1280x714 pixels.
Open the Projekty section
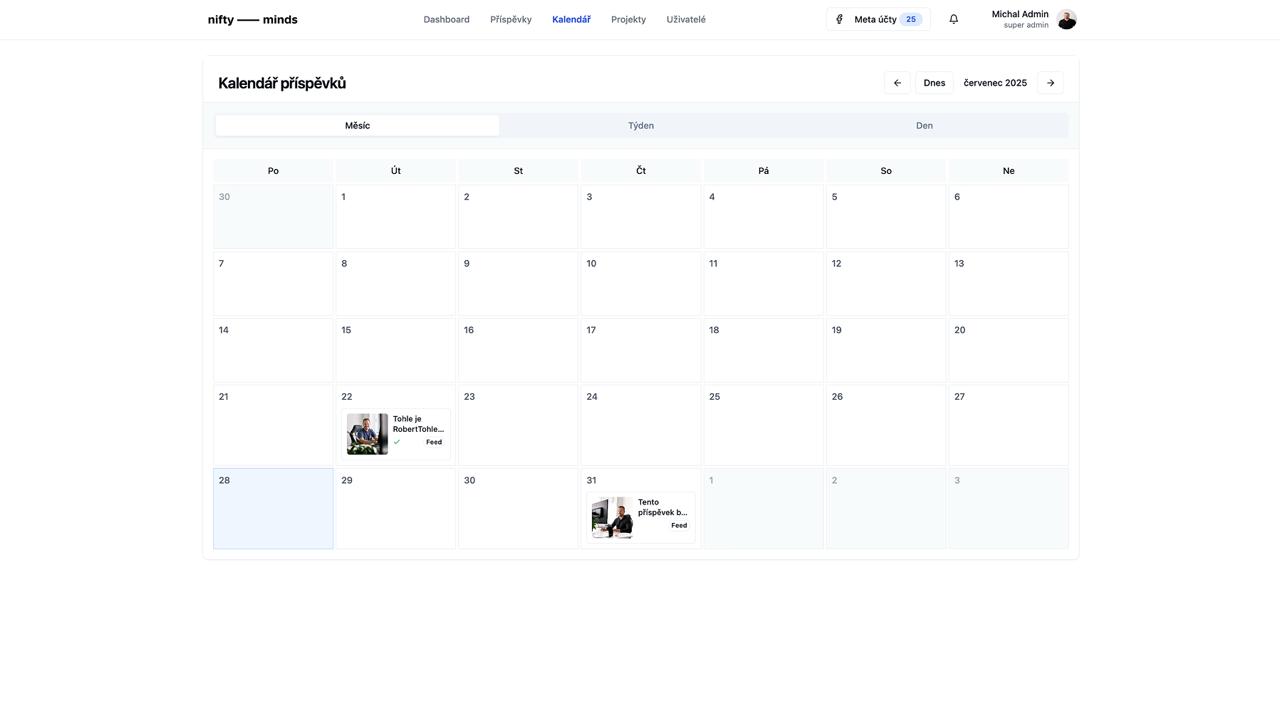point(628,19)
